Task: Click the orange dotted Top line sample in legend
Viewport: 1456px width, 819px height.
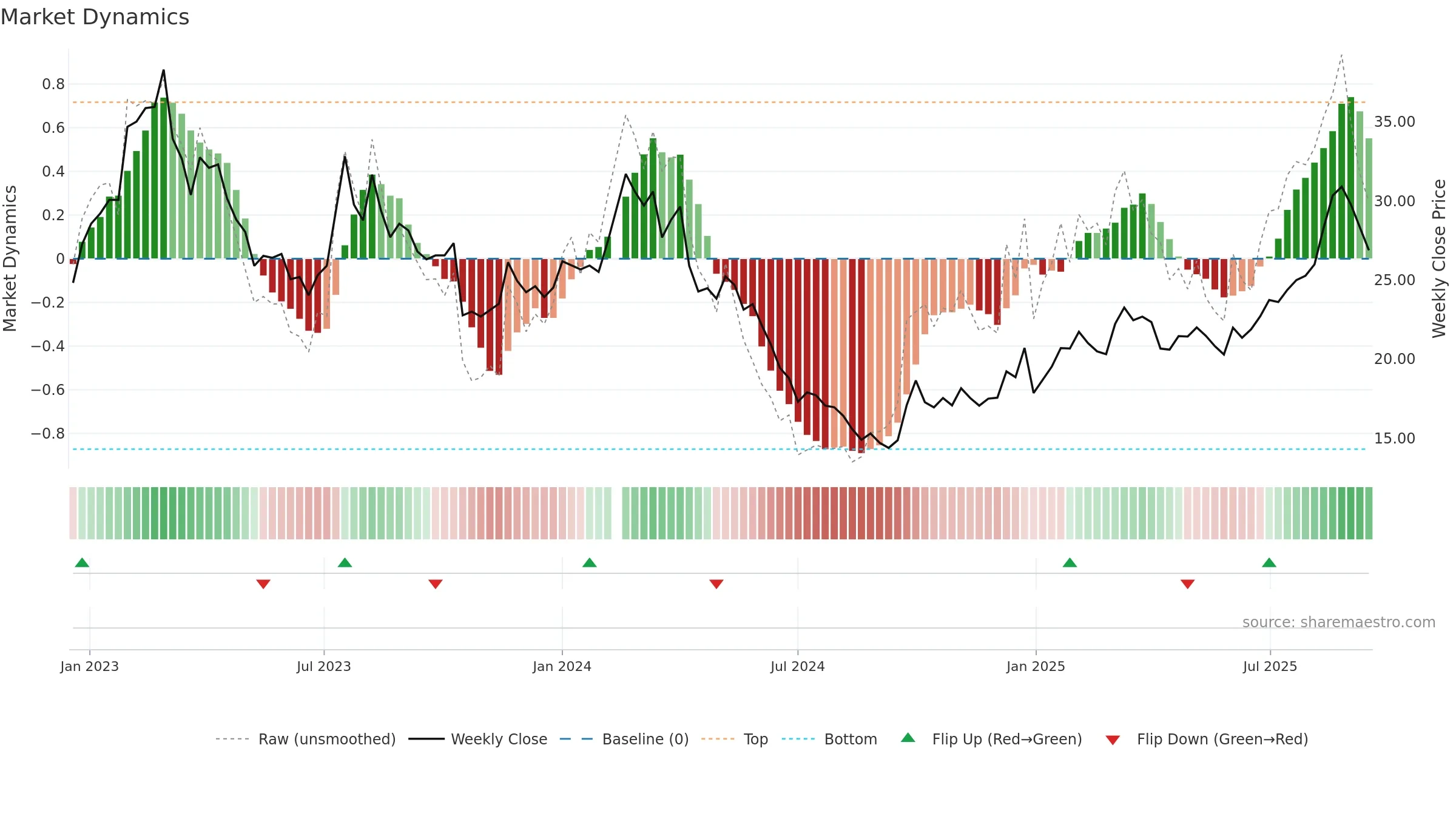Action: tap(718, 739)
